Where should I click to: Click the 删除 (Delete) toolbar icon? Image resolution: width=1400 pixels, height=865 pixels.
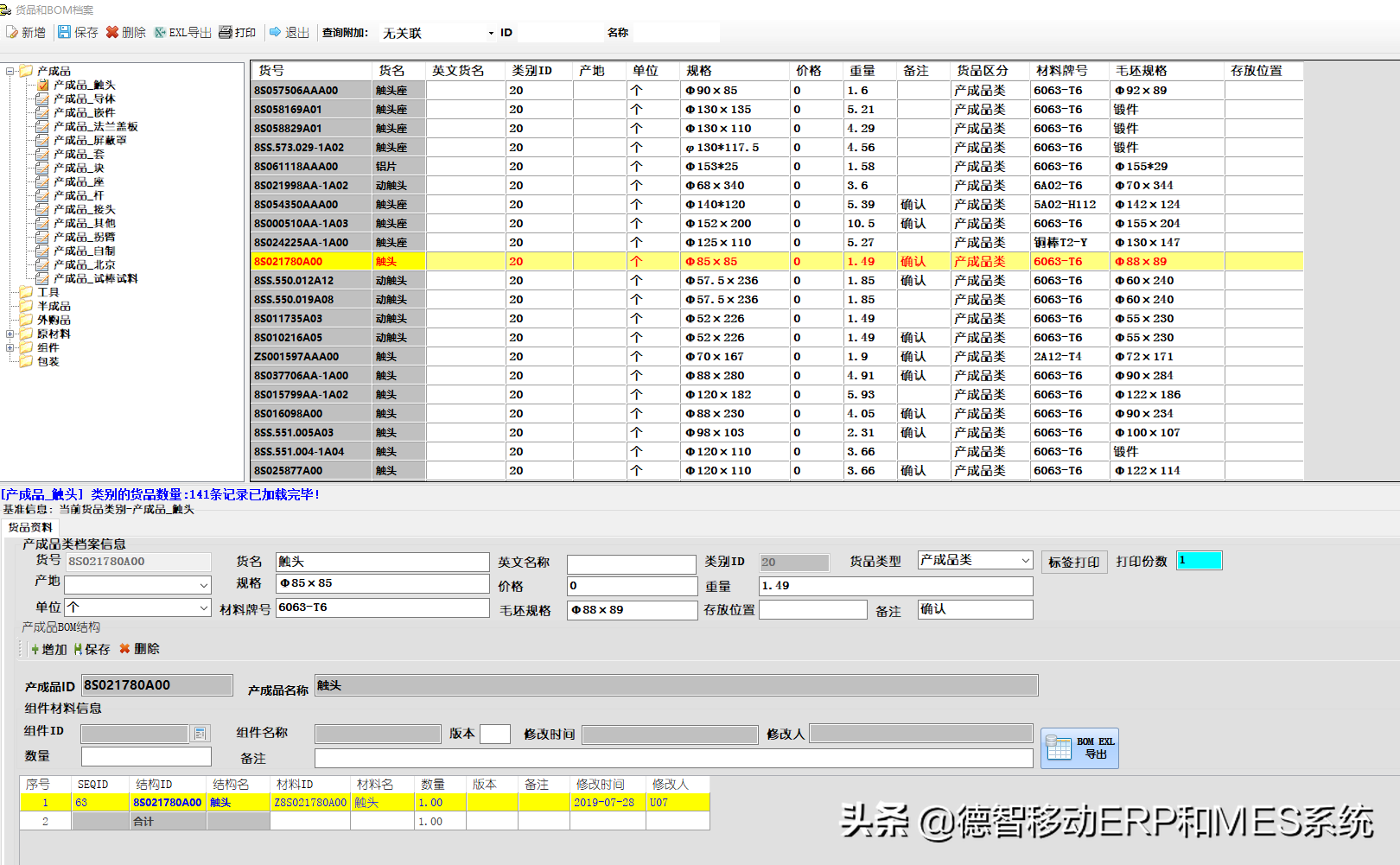pos(112,32)
